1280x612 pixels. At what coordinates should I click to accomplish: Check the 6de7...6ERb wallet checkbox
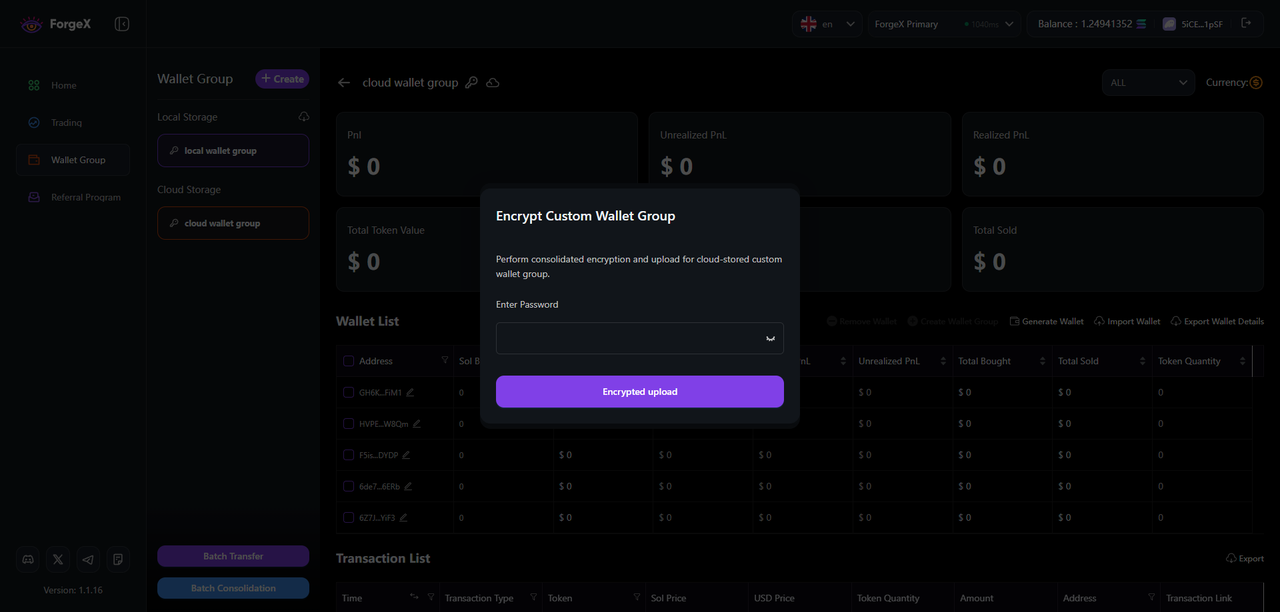click(x=349, y=487)
